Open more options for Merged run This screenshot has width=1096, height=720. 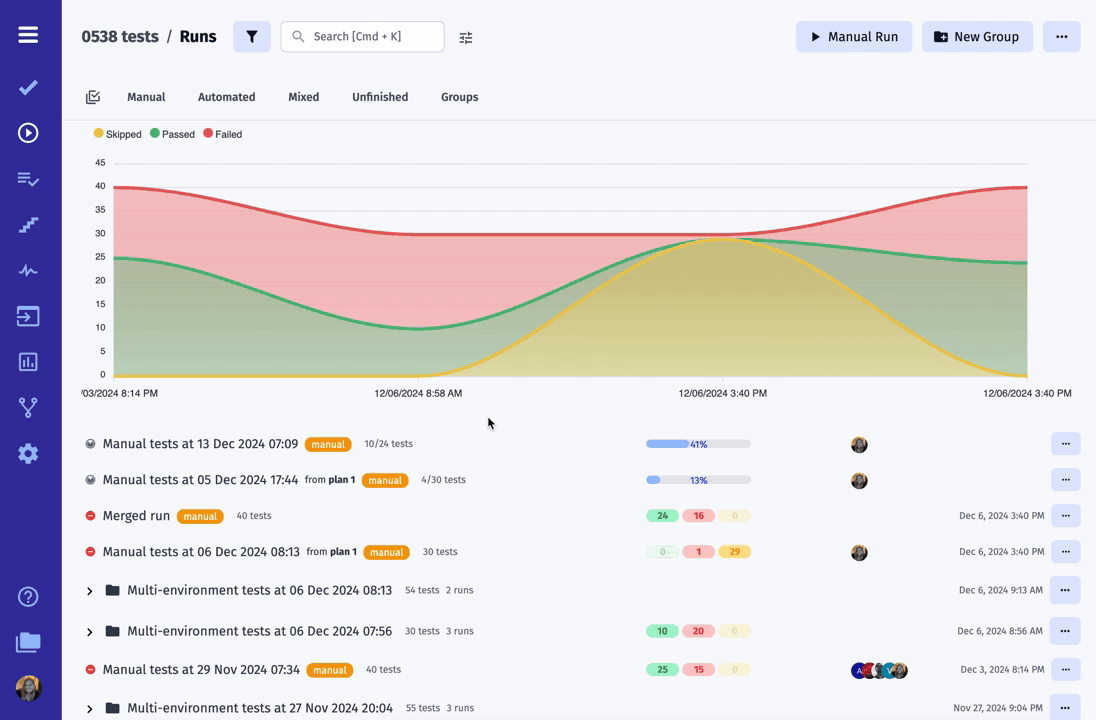coord(1065,516)
